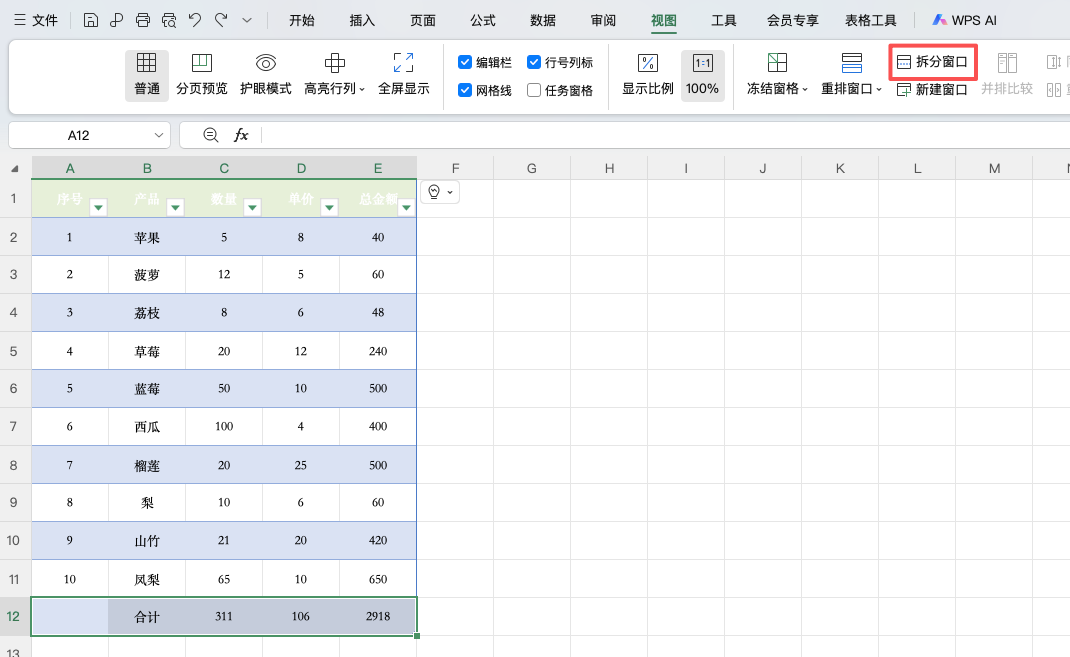The width and height of the screenshot is (1070, 657).
Task: Go to the 数据 tab
Action: 543,20
